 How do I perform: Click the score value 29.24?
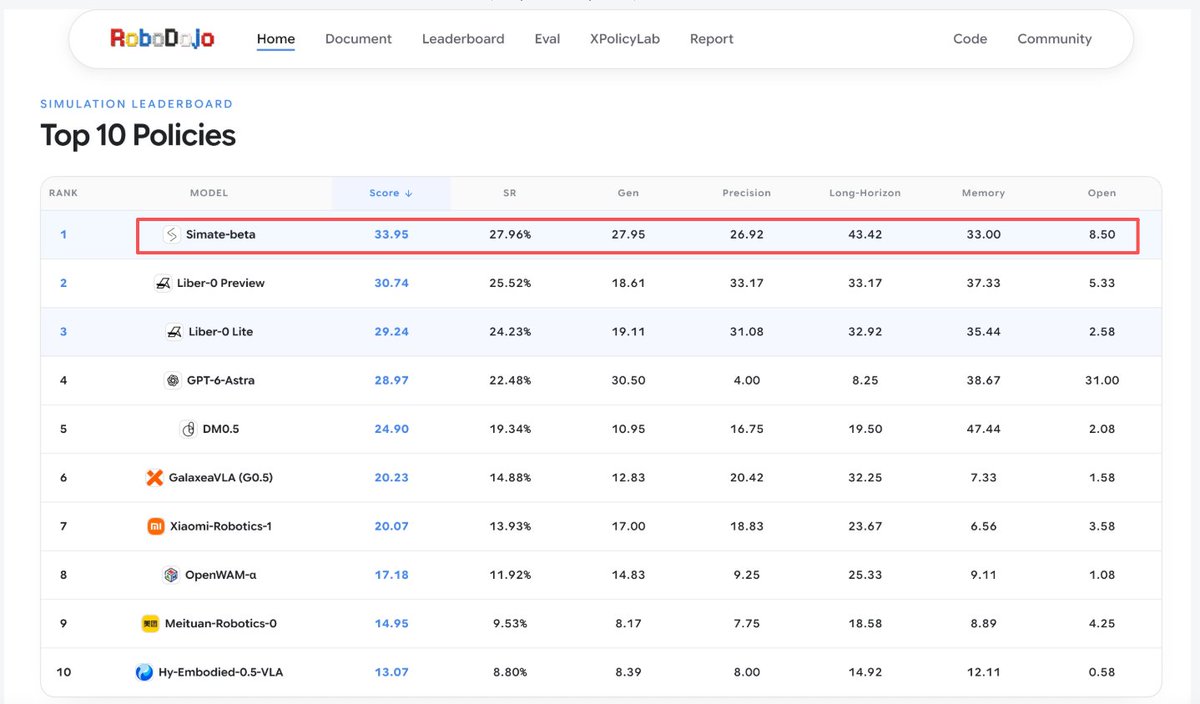click(391, 332)
